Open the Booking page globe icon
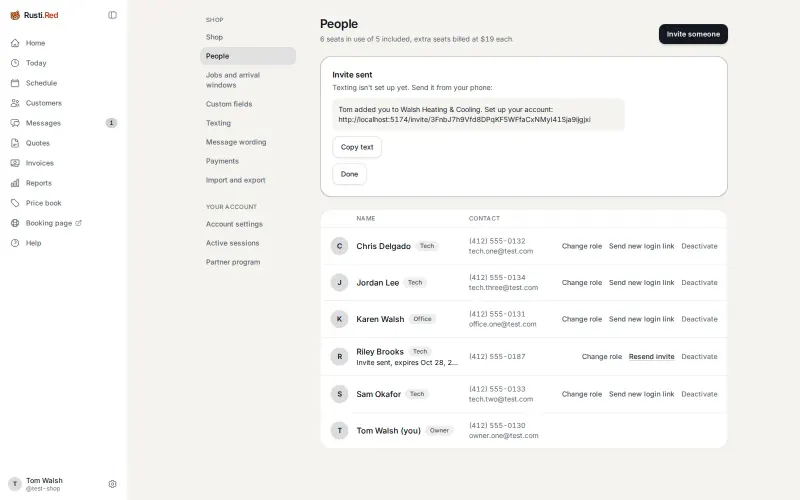The image size is (800, 500). pos(15,223)
